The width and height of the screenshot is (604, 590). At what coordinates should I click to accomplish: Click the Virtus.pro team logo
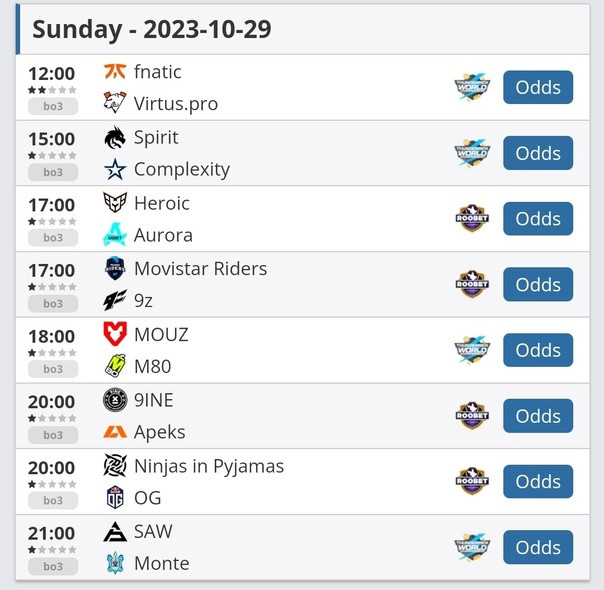[115, 103]
